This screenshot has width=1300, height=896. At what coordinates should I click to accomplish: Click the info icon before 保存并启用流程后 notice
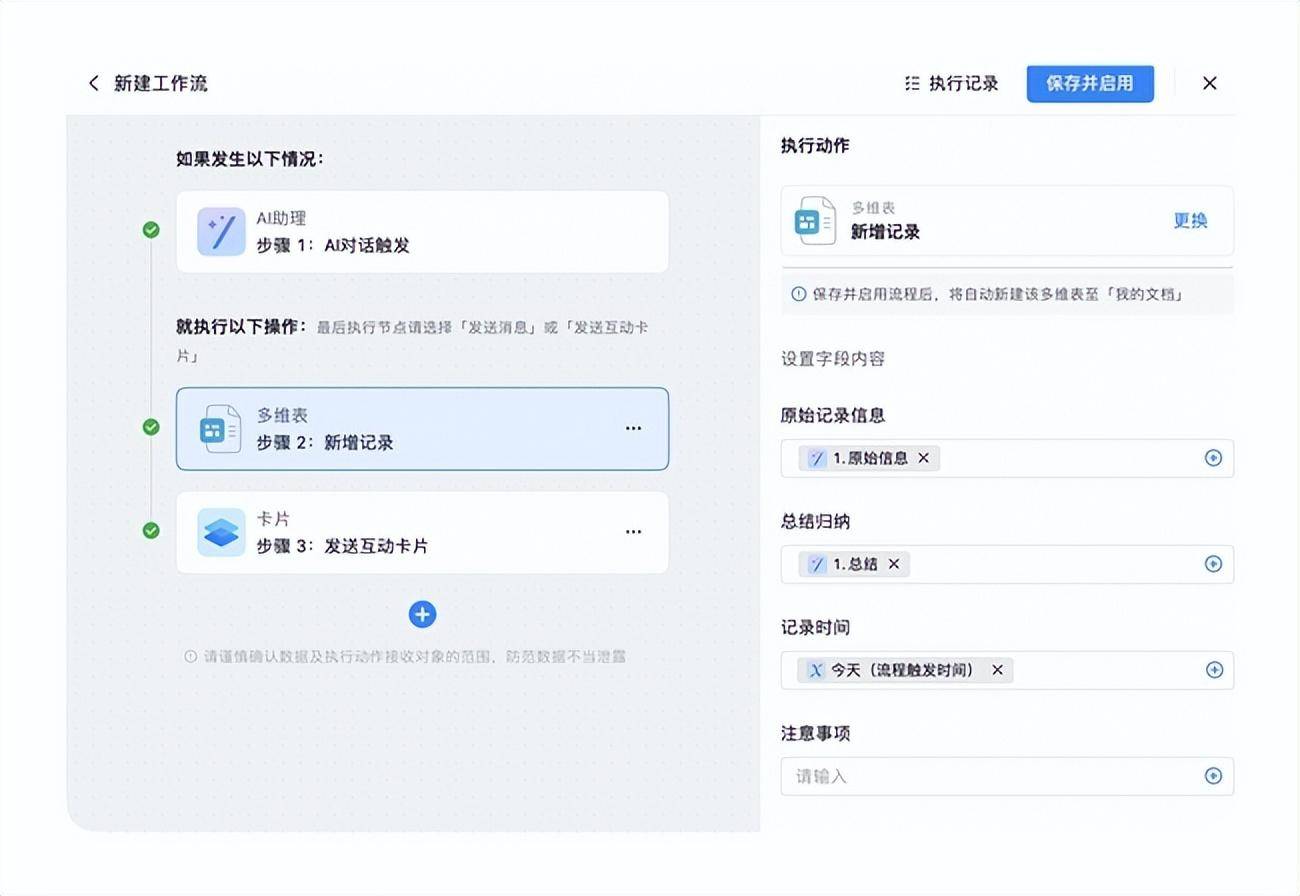tap(799, 295)
